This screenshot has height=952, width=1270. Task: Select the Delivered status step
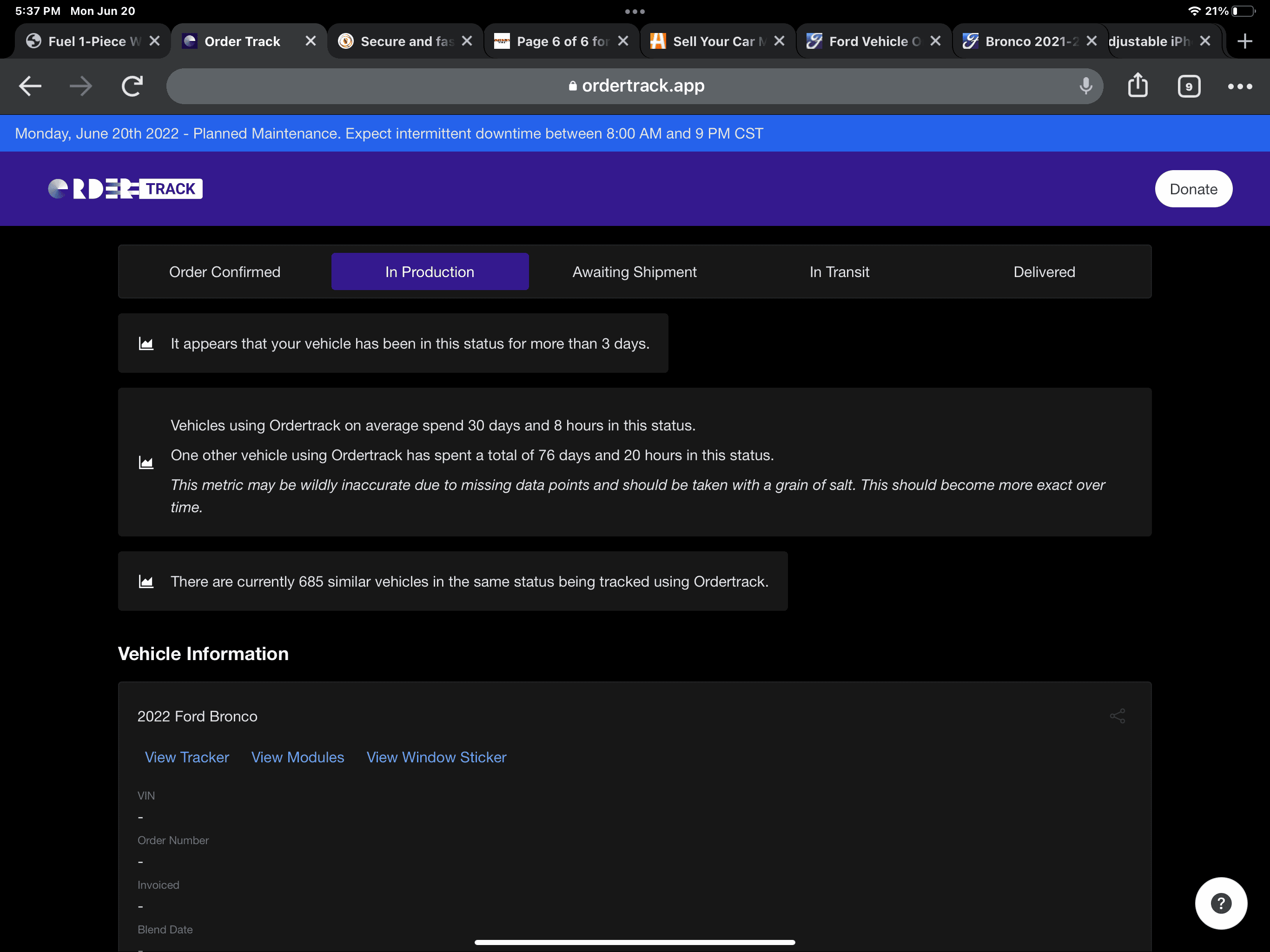click(x=1045, y=271)
